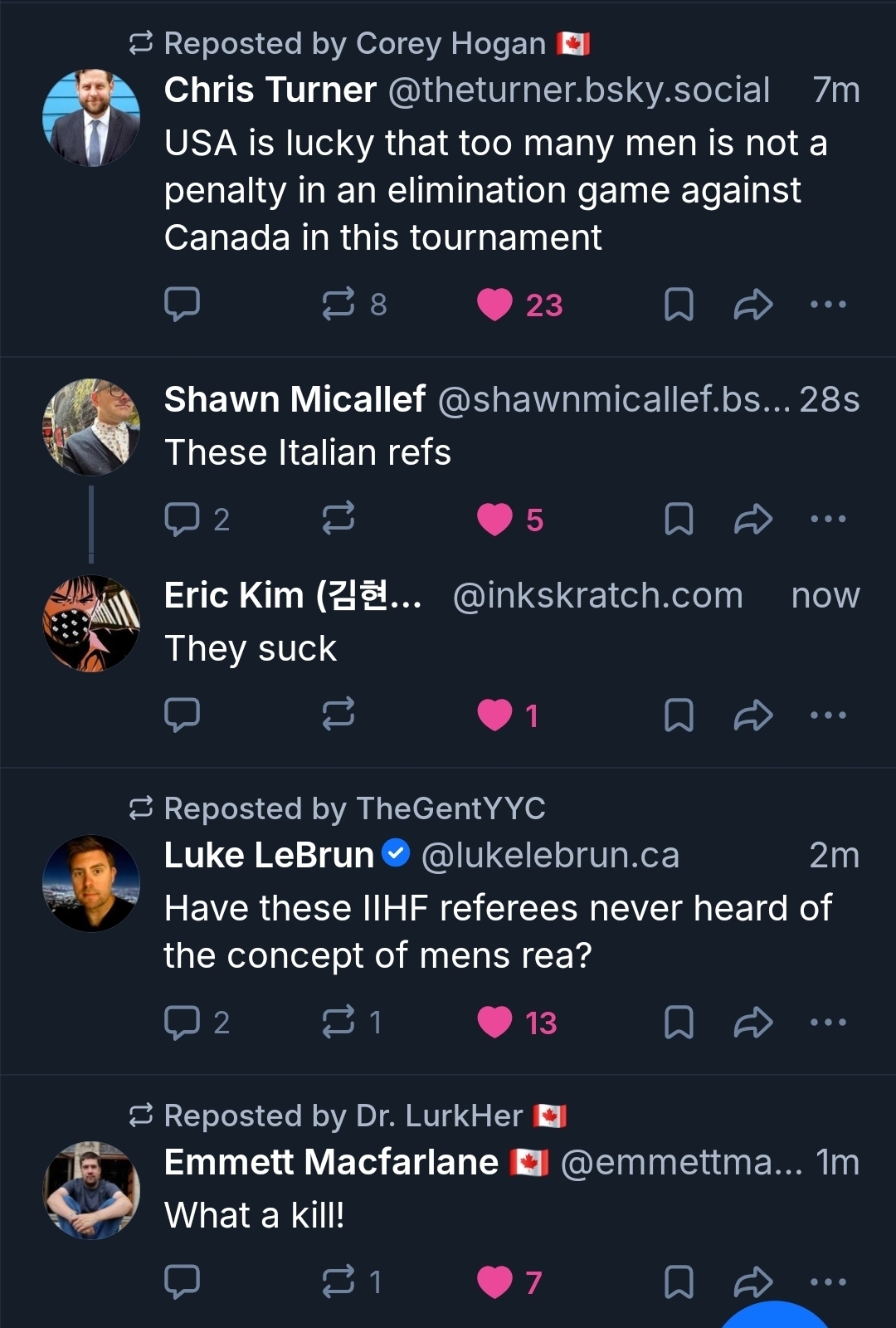Reply to Chris Turner's post
896x1328 pixels.
tap(182, 305)
